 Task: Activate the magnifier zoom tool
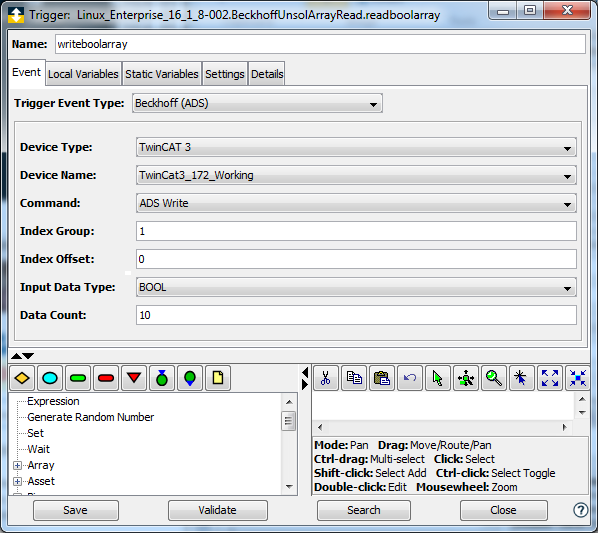494,378
